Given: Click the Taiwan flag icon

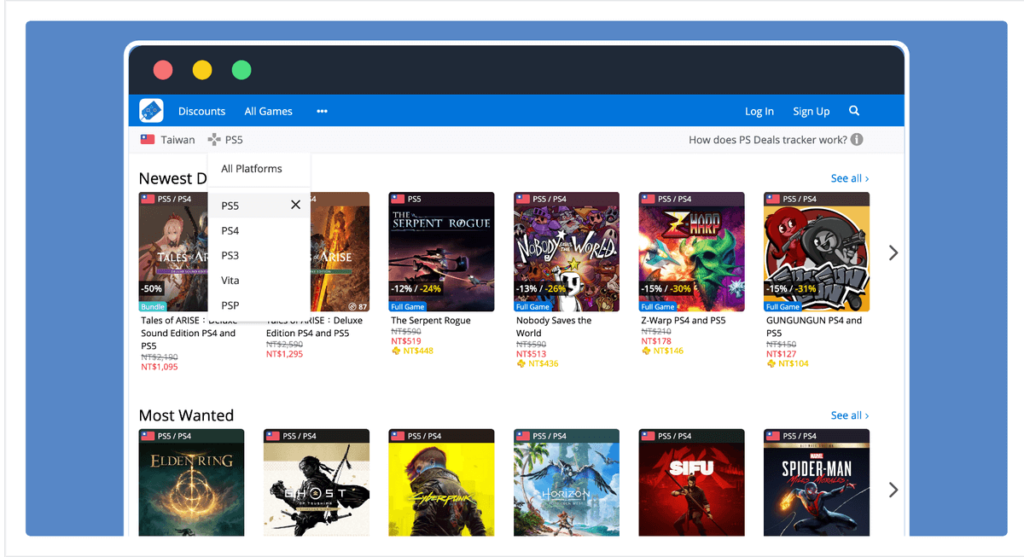Looking at the screenshot, I should tap(148, 139).
